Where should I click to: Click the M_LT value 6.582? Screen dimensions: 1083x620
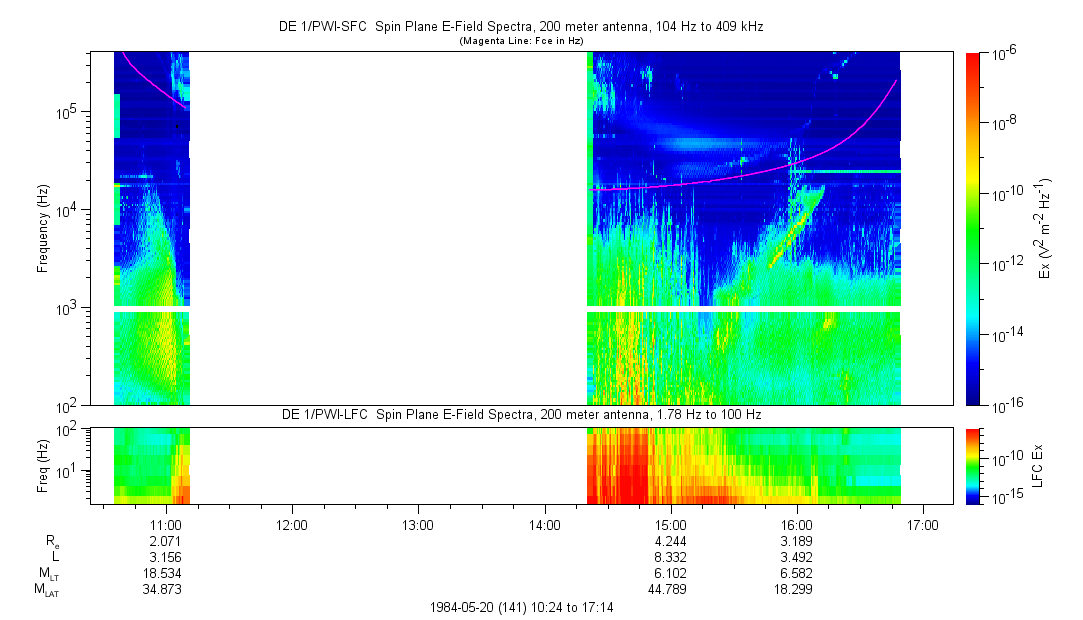click(x=795, y=573)
